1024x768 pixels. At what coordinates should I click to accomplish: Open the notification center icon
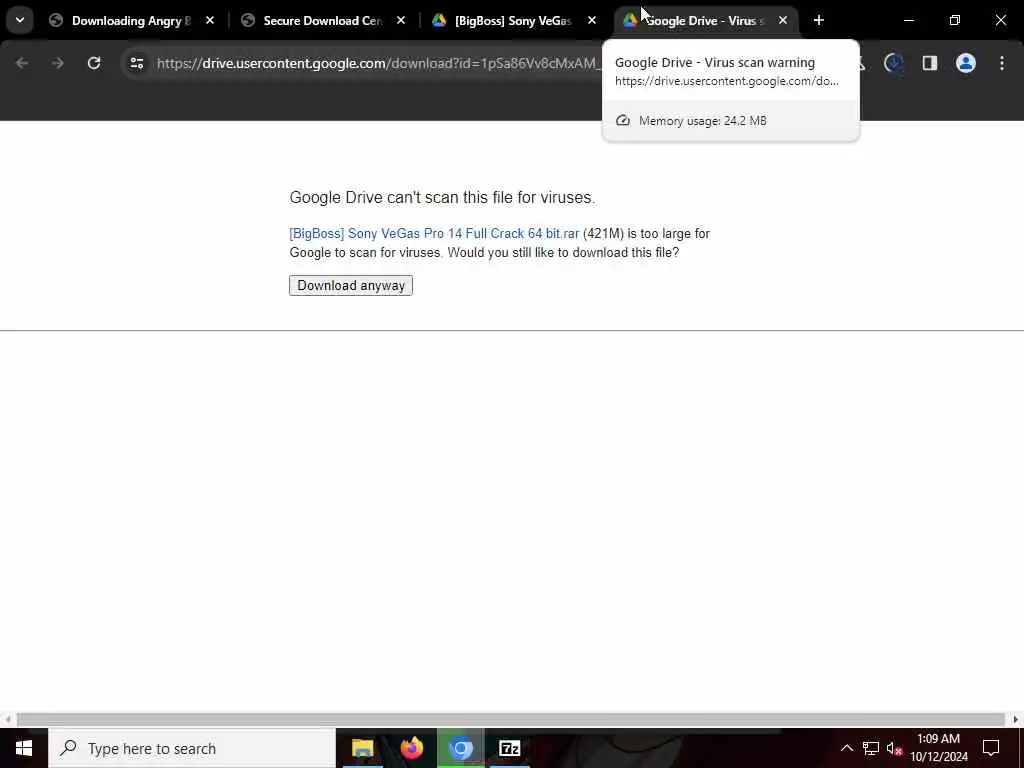point(991,748)
